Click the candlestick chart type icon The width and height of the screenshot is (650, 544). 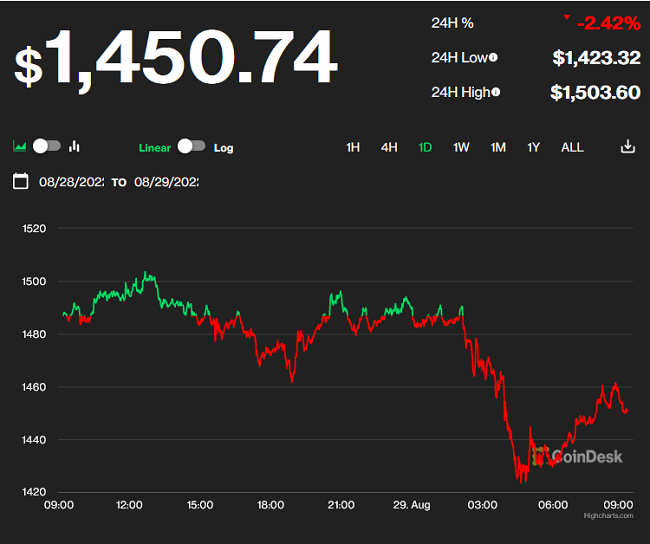pyautogui.click(x=74, y=147)
